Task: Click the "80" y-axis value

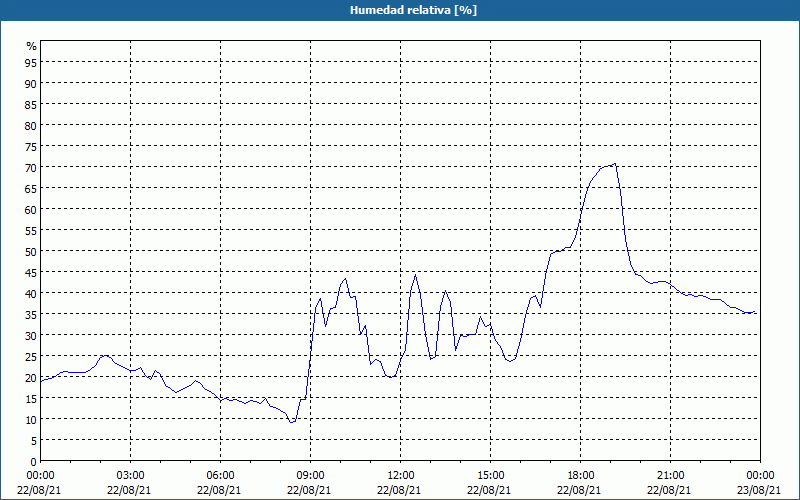Action: 31,126
